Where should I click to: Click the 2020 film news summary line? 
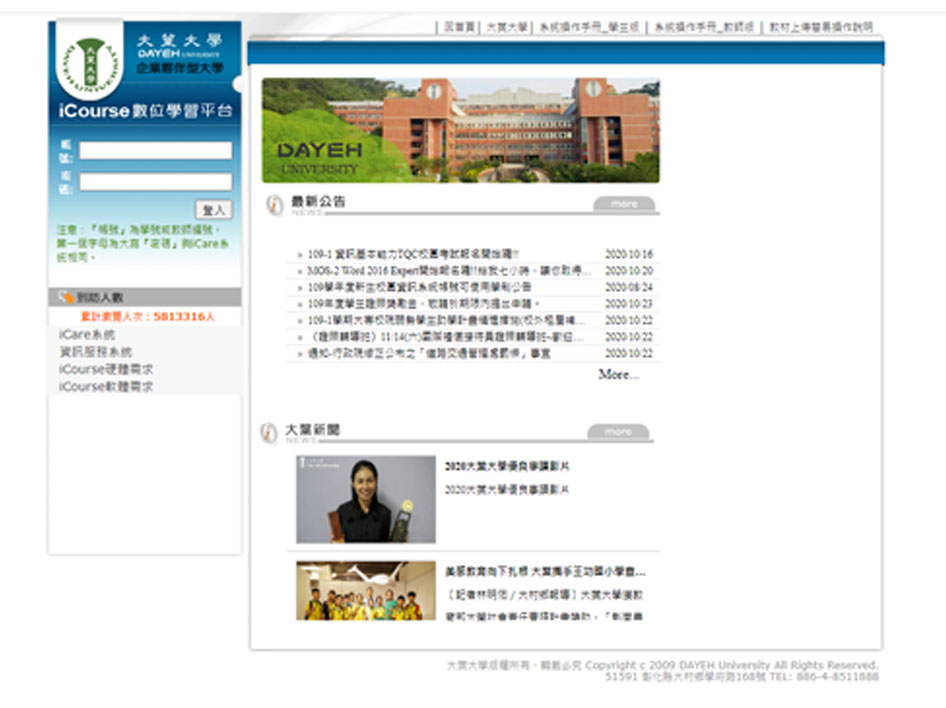[507, 489]
